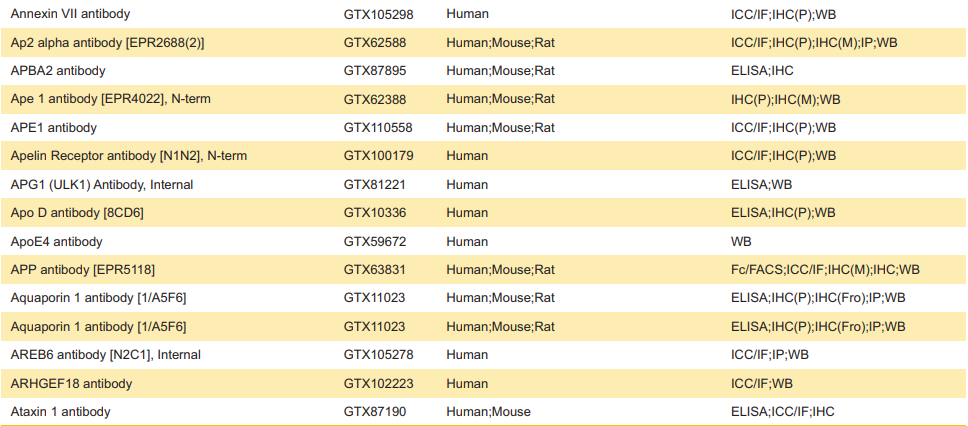The height and width of the screenshot is (426, 968).
Task: Open Ap2 alpha antibody [EPR2688(2)] entry
Action: 107,43
